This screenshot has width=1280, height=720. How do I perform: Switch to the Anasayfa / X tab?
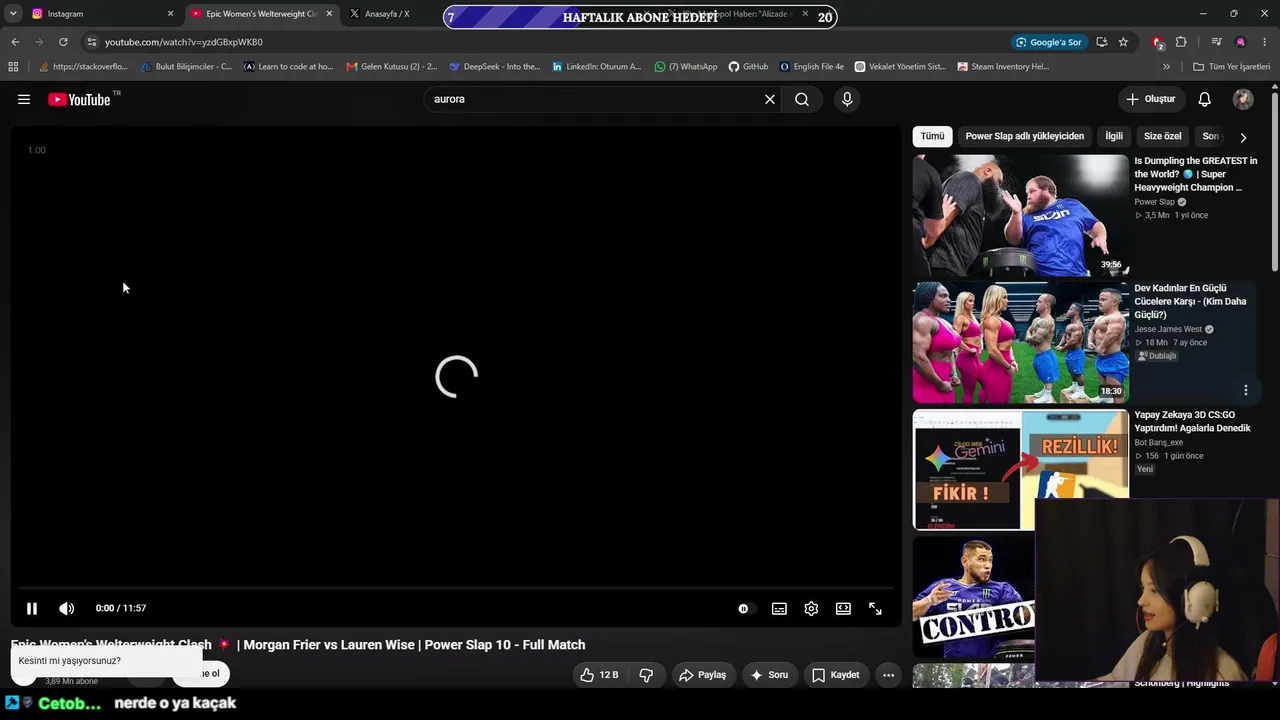pyautogui.click(x=386, y=14)
